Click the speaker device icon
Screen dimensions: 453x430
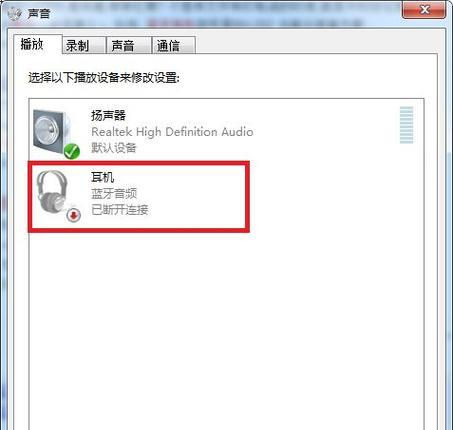pyautogui.click(x=53, y=132)
